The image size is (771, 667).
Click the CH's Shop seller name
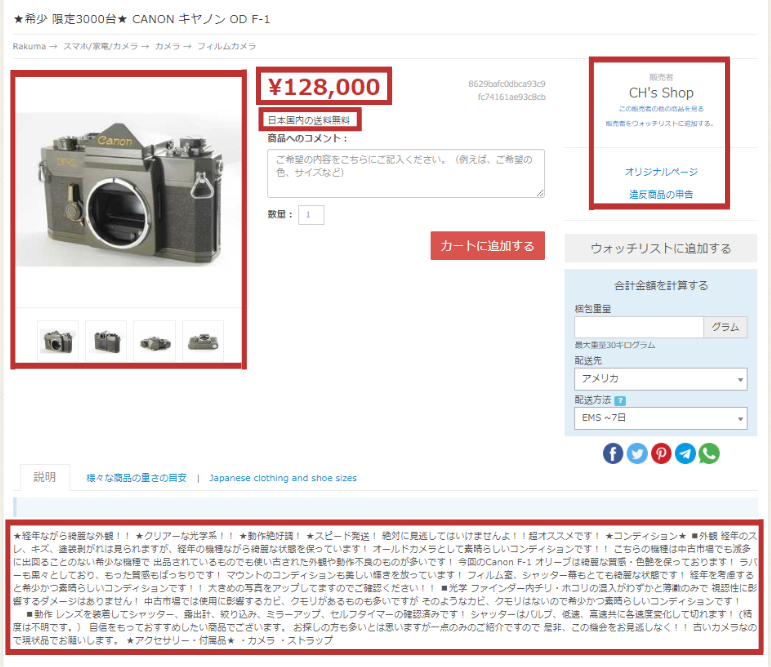coord(661,92)
